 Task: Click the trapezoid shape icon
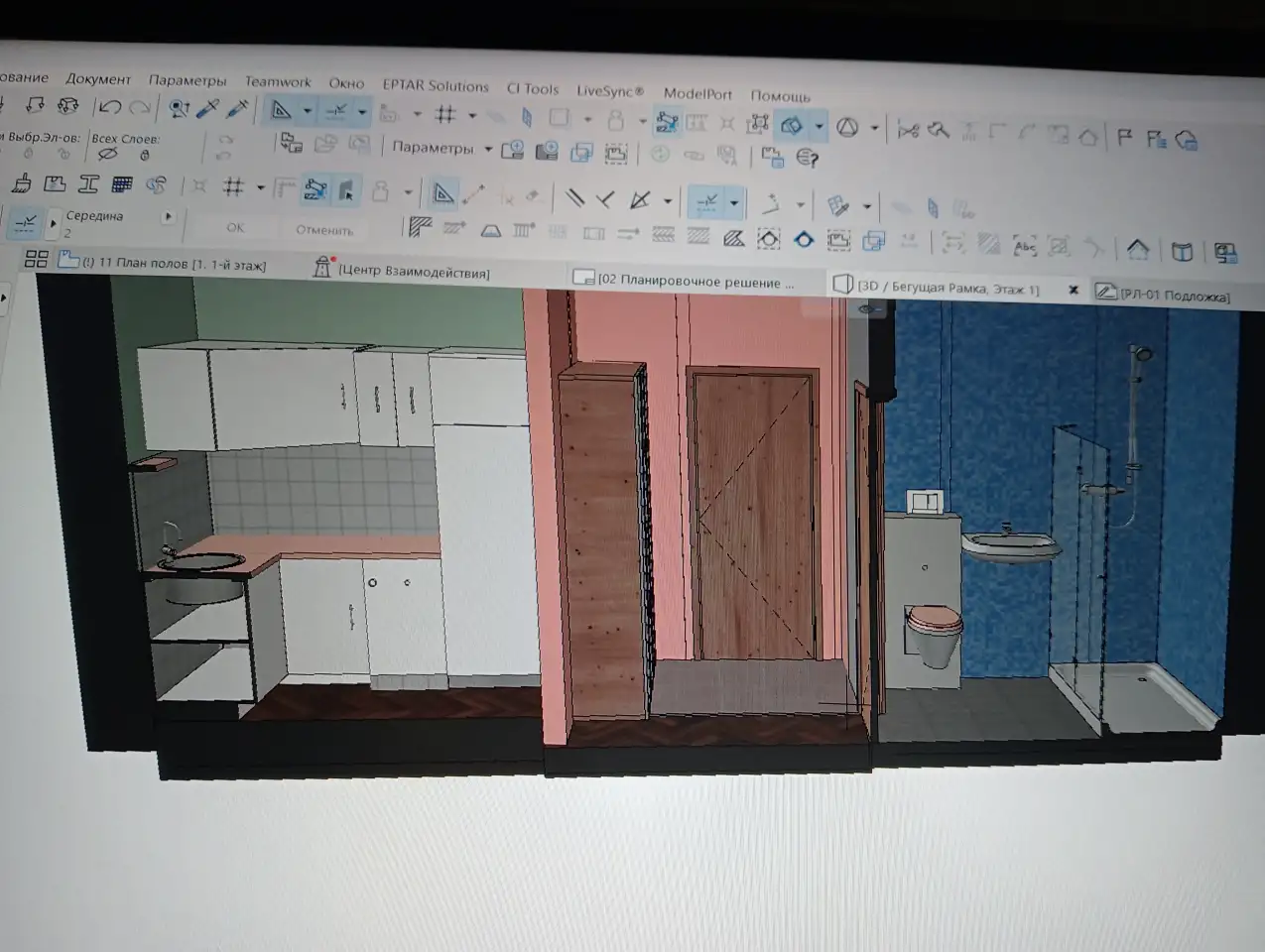(490, 231)
